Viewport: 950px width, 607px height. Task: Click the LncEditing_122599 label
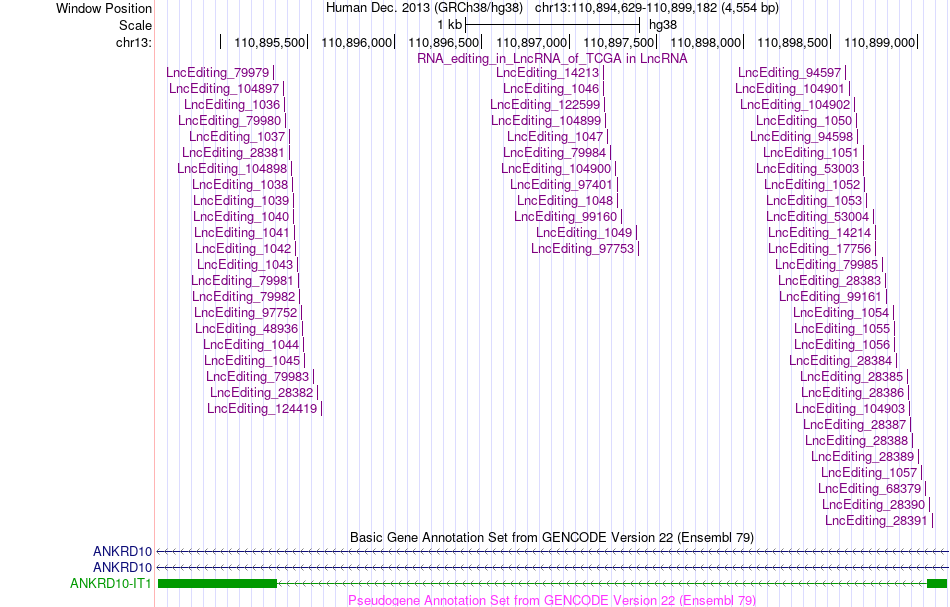pos(545,105)
